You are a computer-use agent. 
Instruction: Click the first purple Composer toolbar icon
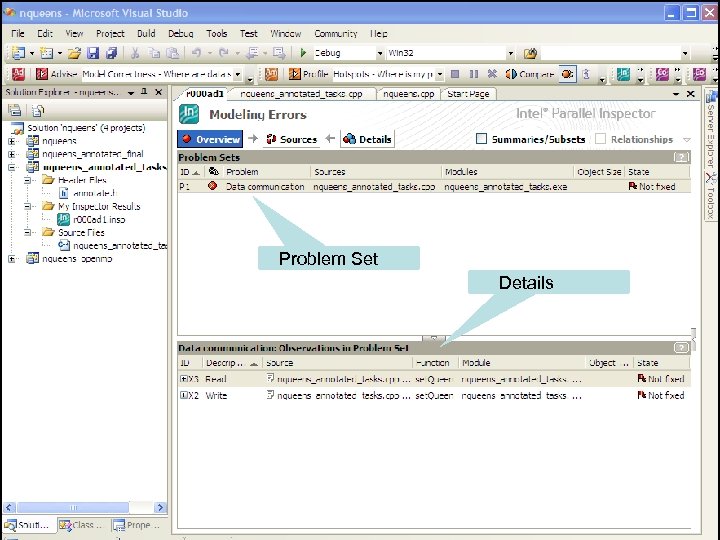point(662,74)
